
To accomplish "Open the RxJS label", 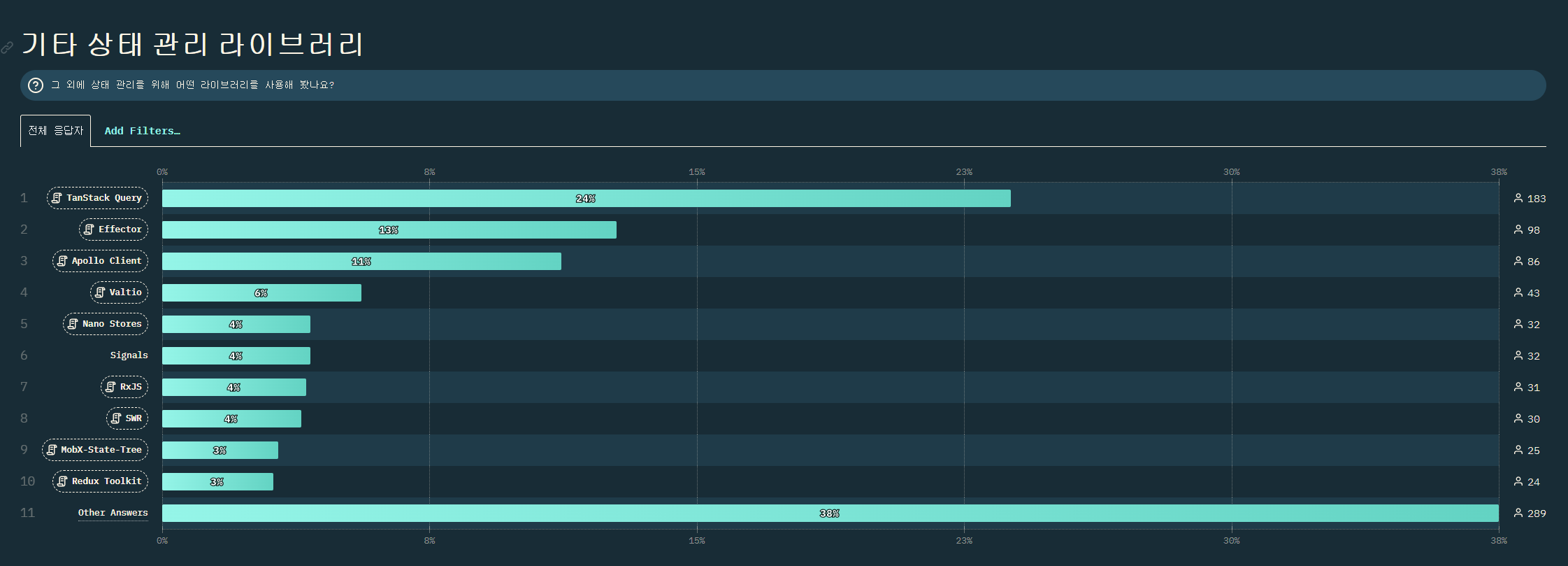I will pos(124,387).
